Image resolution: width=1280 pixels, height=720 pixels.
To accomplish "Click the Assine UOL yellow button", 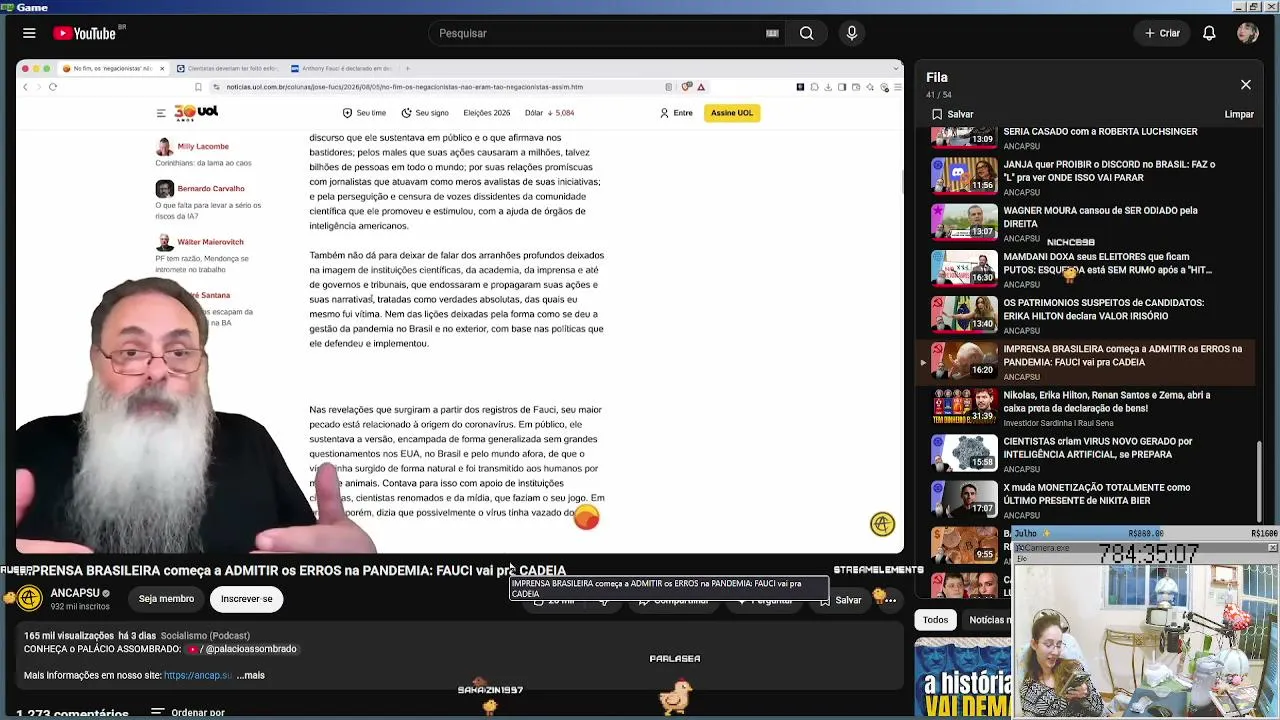I will coord(732,113).
